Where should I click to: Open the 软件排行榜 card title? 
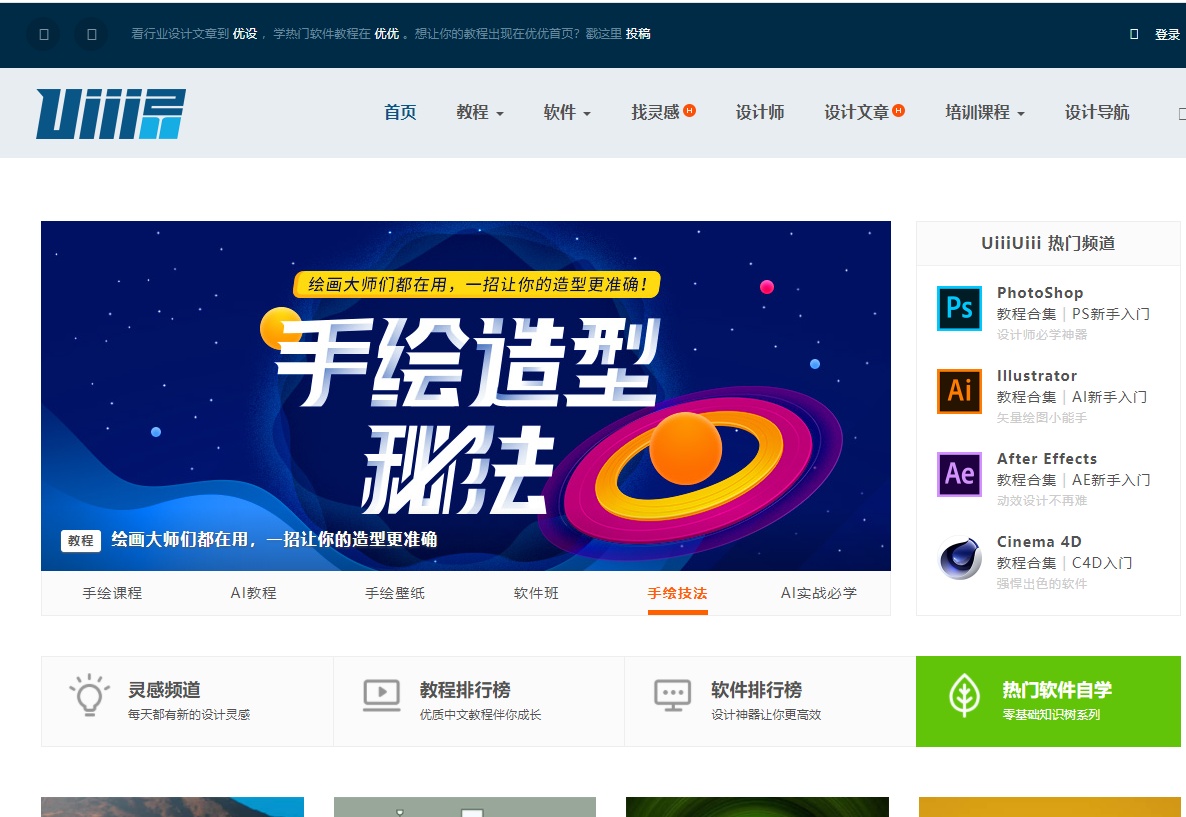(756, 690)
